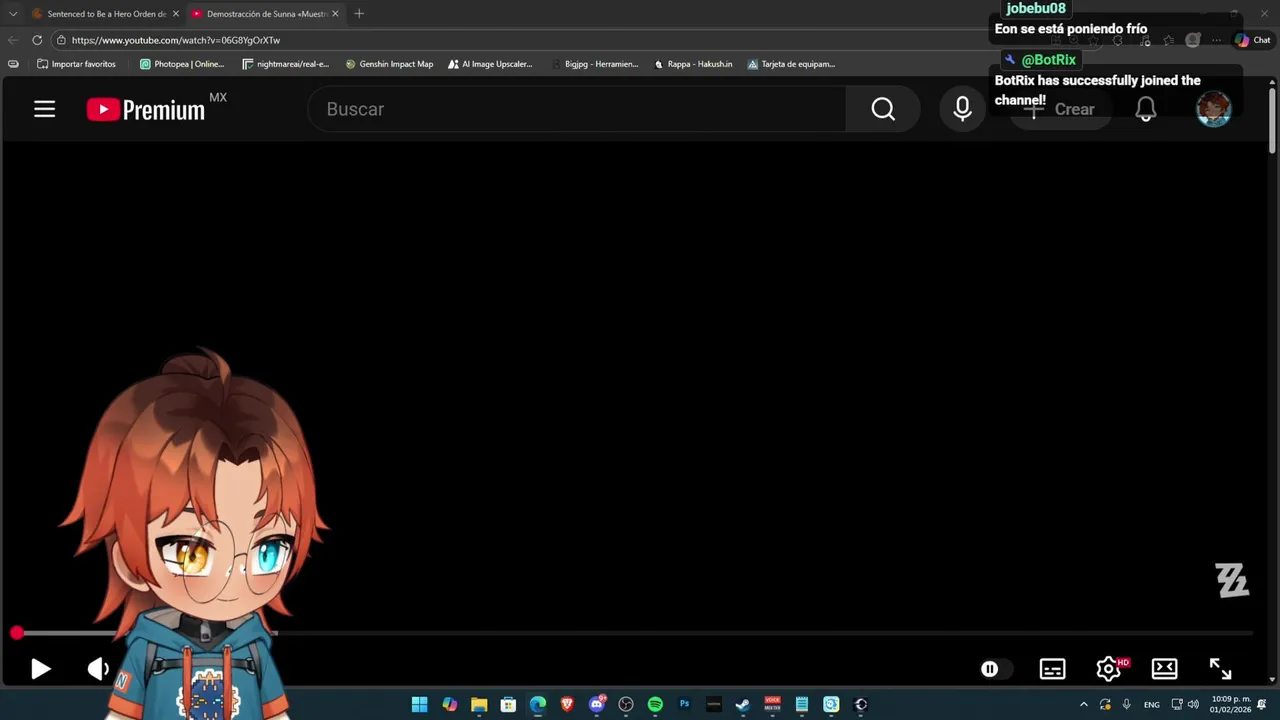Open the browser Chat sidebar button
This screenshot has height=720, width=1280.
pyautogui.click(x=1253, y=40)
